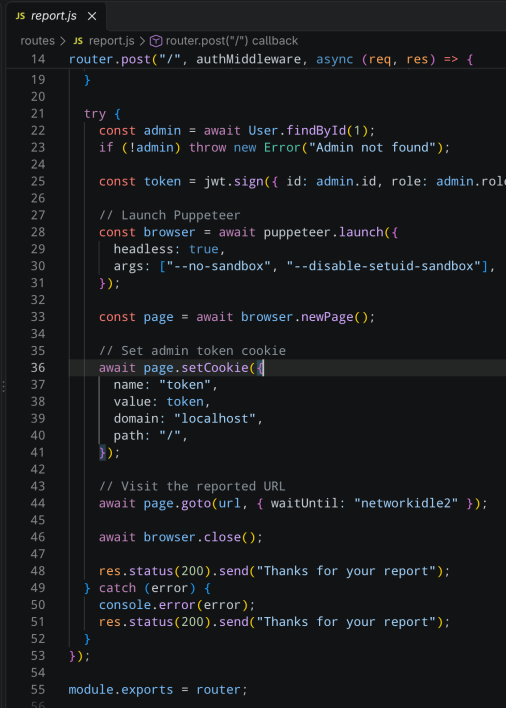Click the cube symbol icon in breadcrumb
The height and width of the screenshot is (708, 506).
156,41
